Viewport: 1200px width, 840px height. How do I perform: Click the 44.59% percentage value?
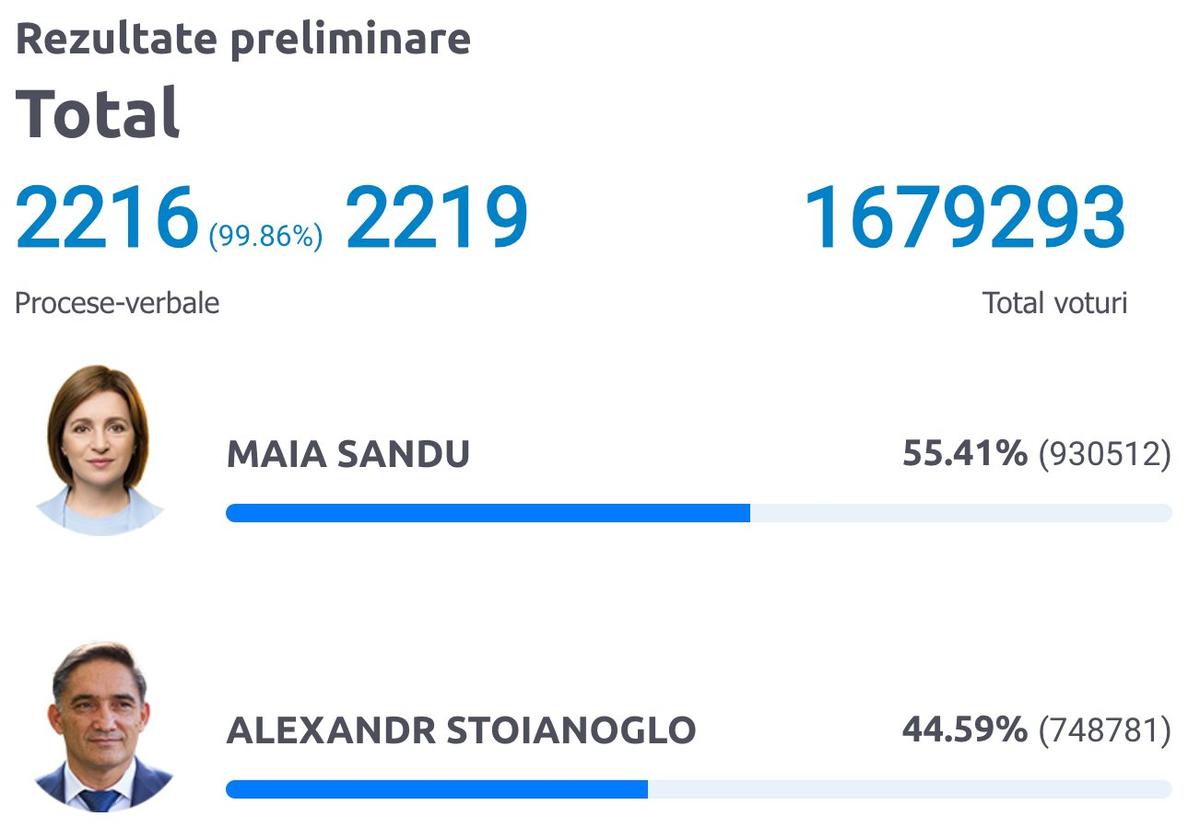click(964, 730)
